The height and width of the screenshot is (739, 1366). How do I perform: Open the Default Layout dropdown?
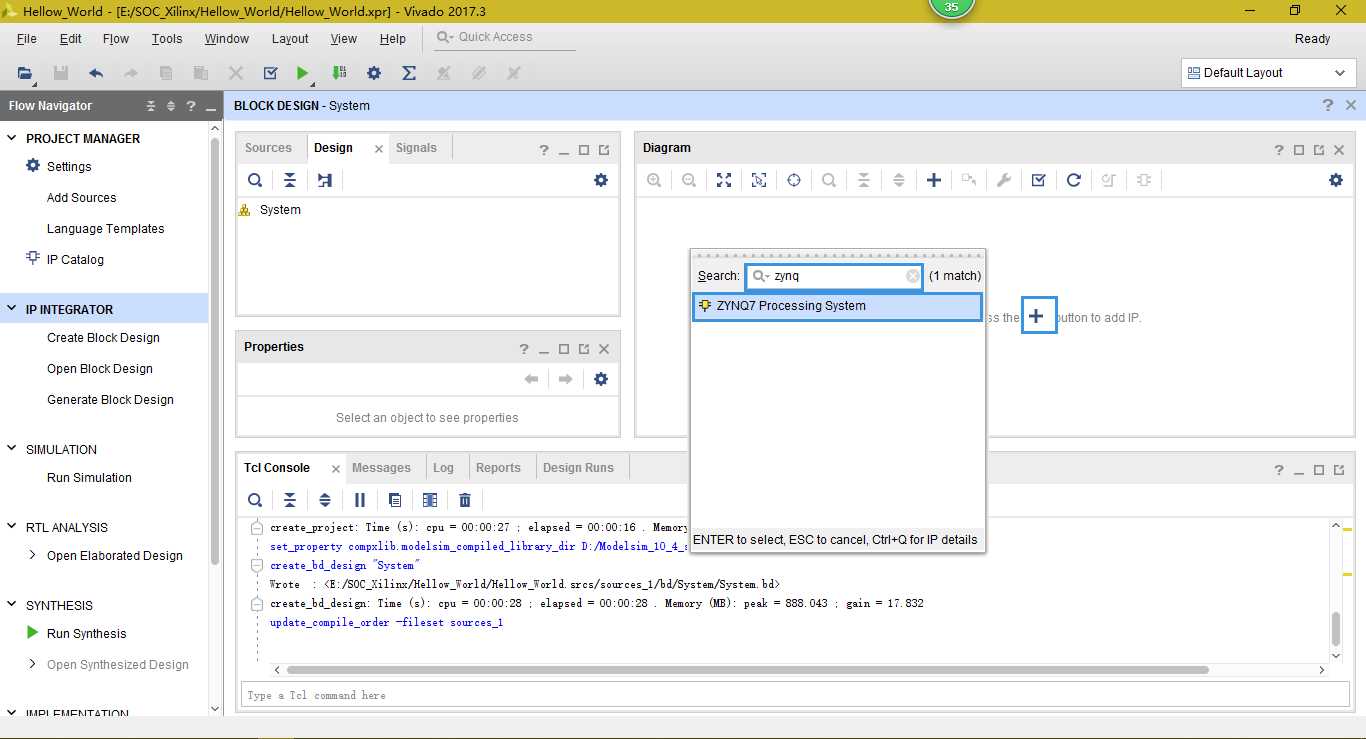[x=1268, y=73]
